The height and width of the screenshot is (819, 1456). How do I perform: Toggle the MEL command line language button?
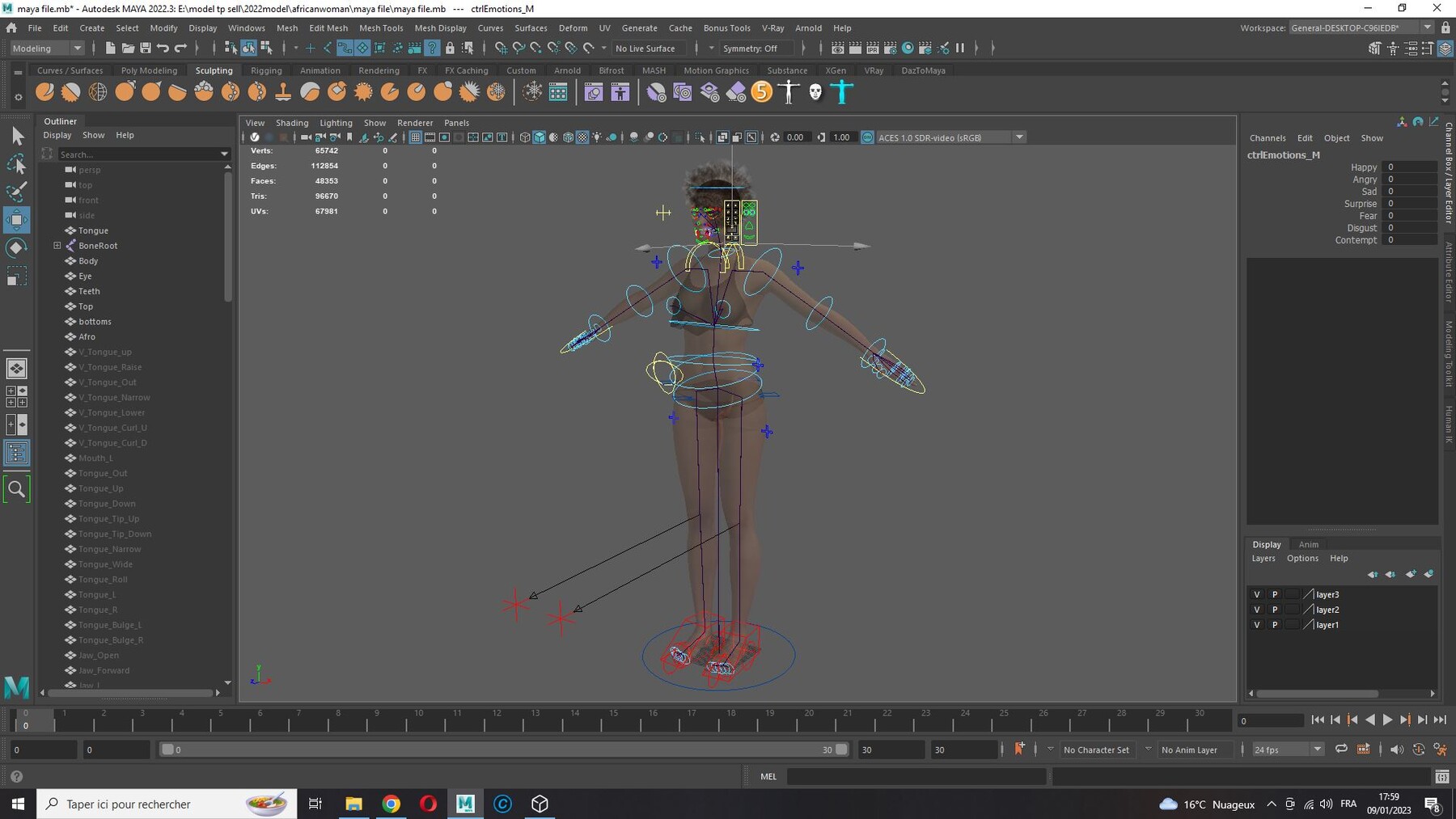coord(768,776)
